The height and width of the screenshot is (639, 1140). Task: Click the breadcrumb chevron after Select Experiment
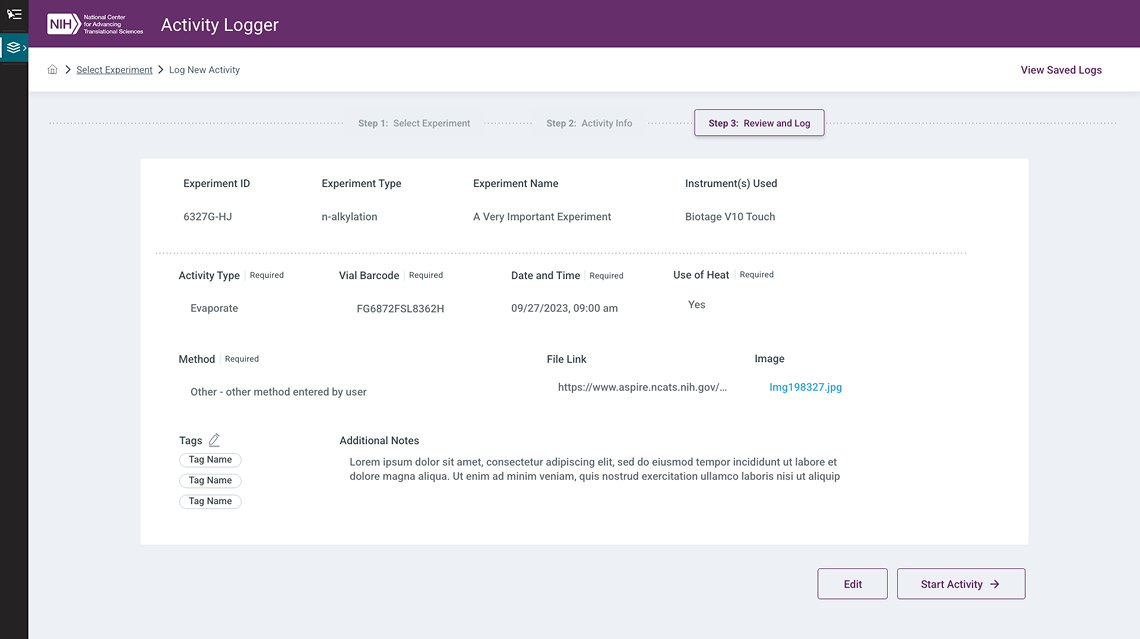(x=160, y=69)
